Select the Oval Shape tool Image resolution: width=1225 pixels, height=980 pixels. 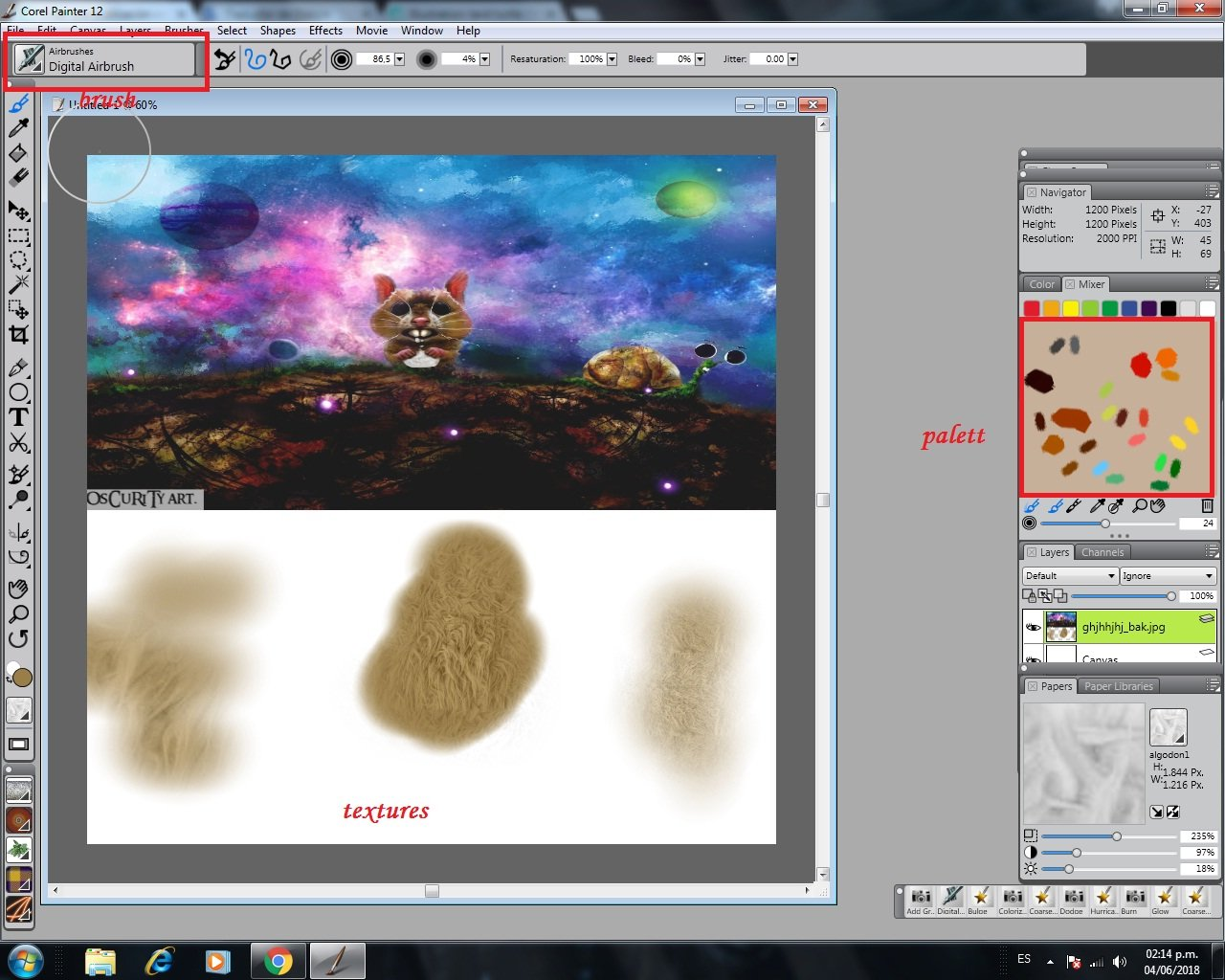point(19,392)
